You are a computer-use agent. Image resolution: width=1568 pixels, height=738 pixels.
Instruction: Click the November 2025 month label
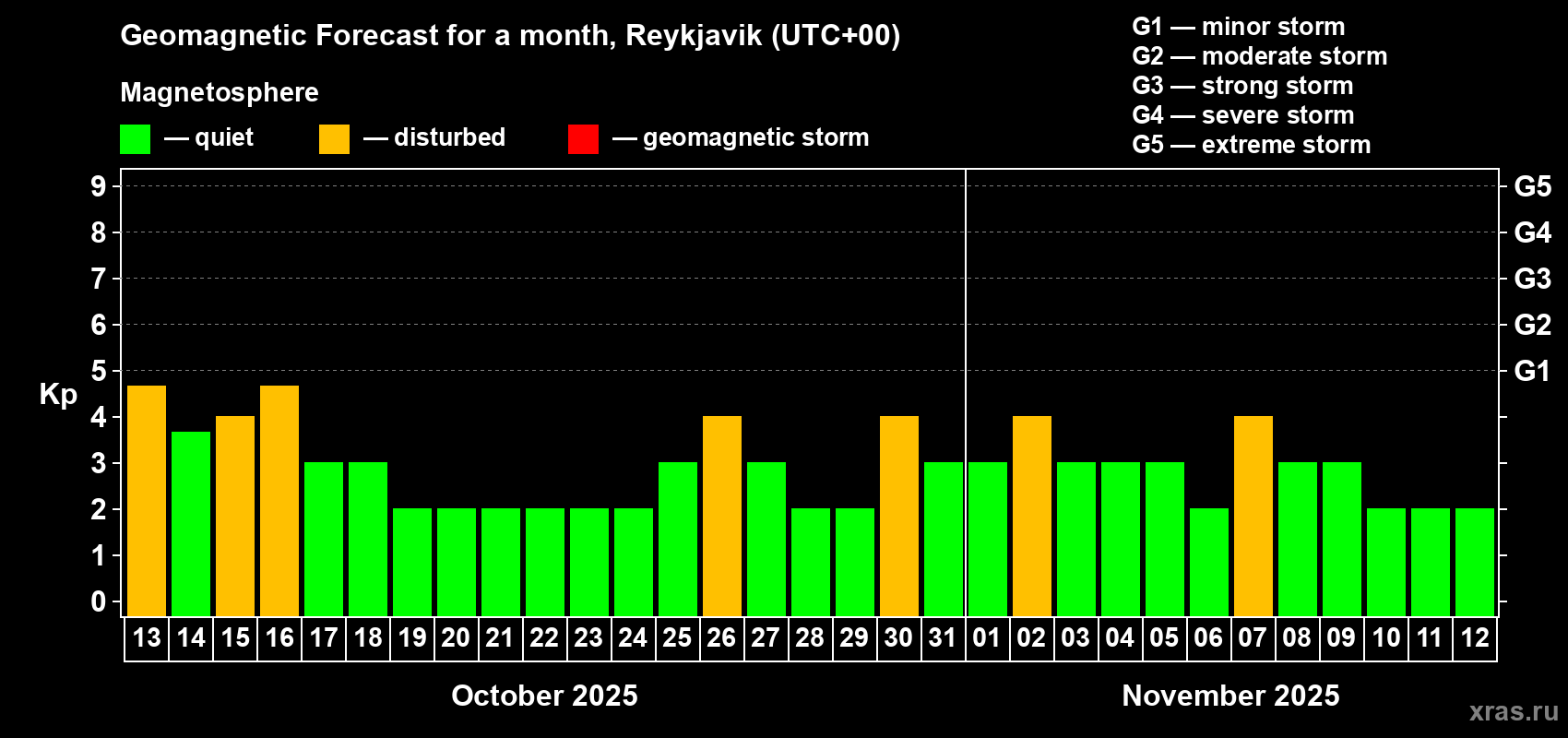pos(1230,696)
